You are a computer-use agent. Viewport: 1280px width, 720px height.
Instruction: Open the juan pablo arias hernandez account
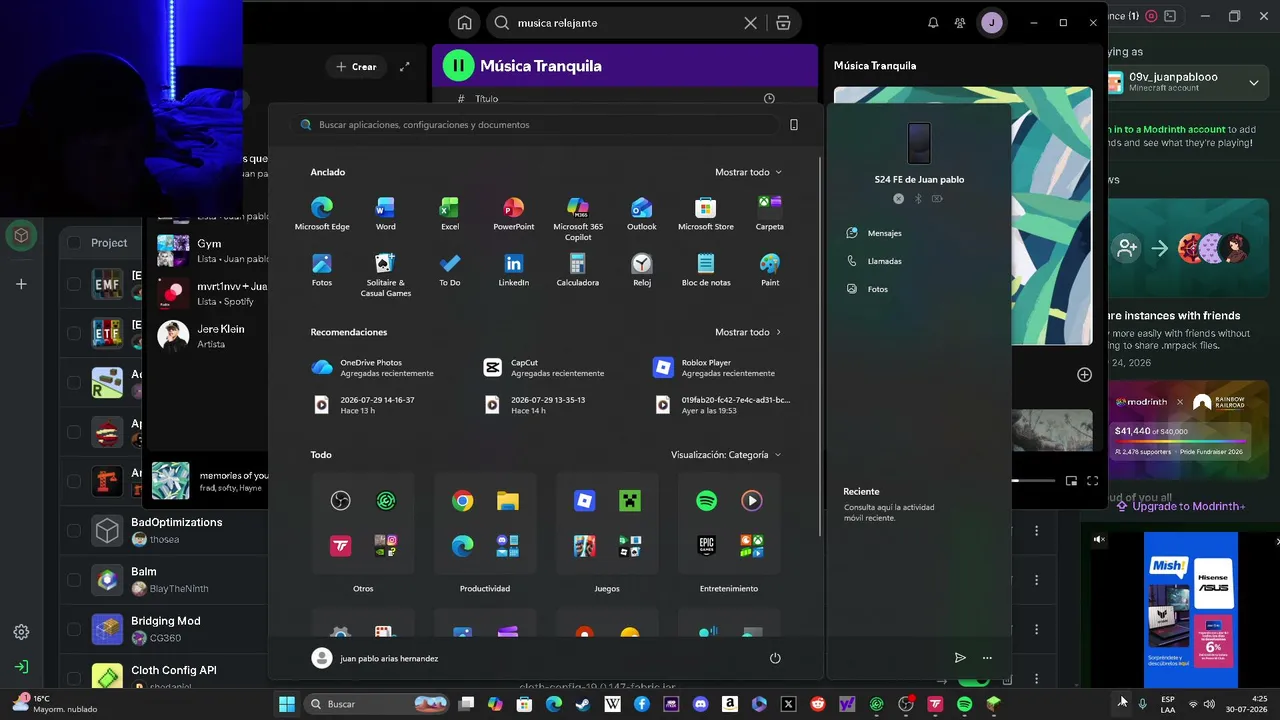tap(375, 658)
